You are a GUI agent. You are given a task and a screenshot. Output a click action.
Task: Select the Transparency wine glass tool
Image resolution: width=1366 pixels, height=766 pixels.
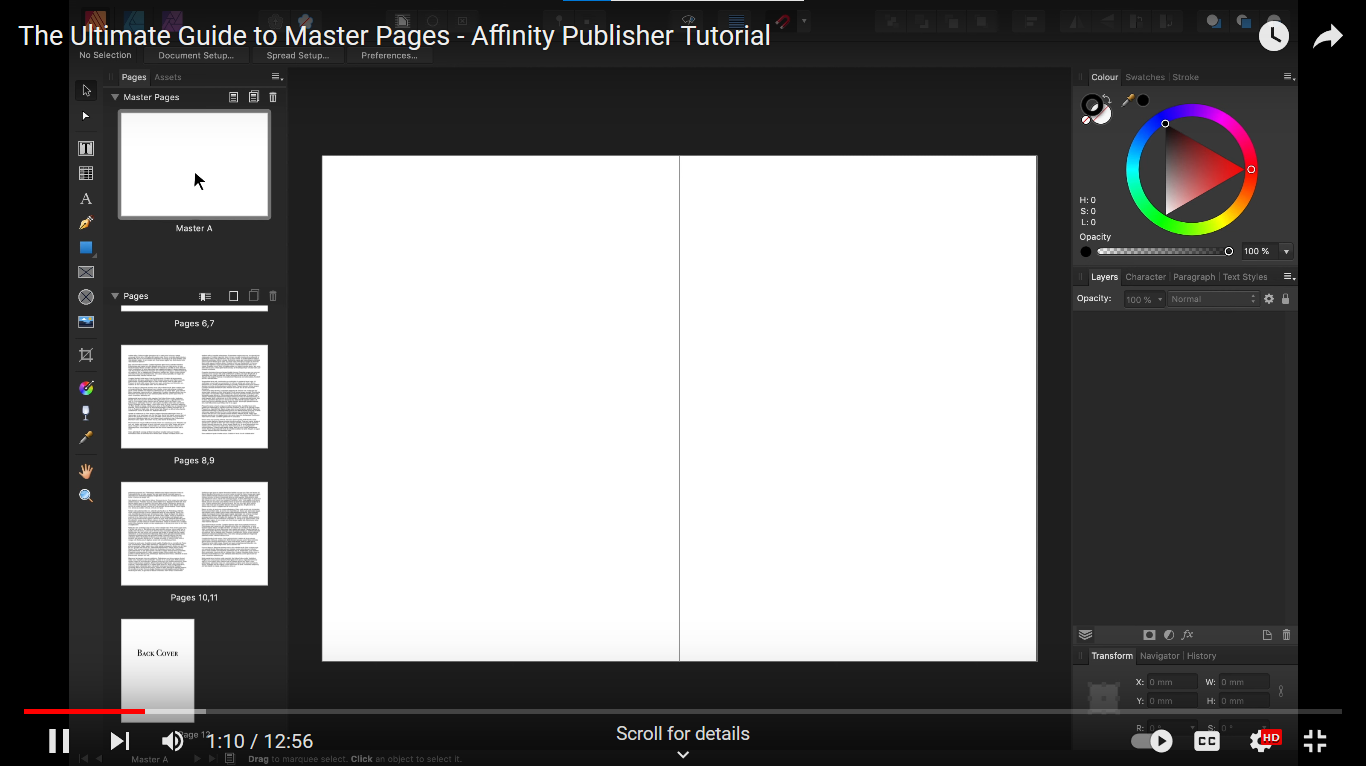(x=86, y=413)
